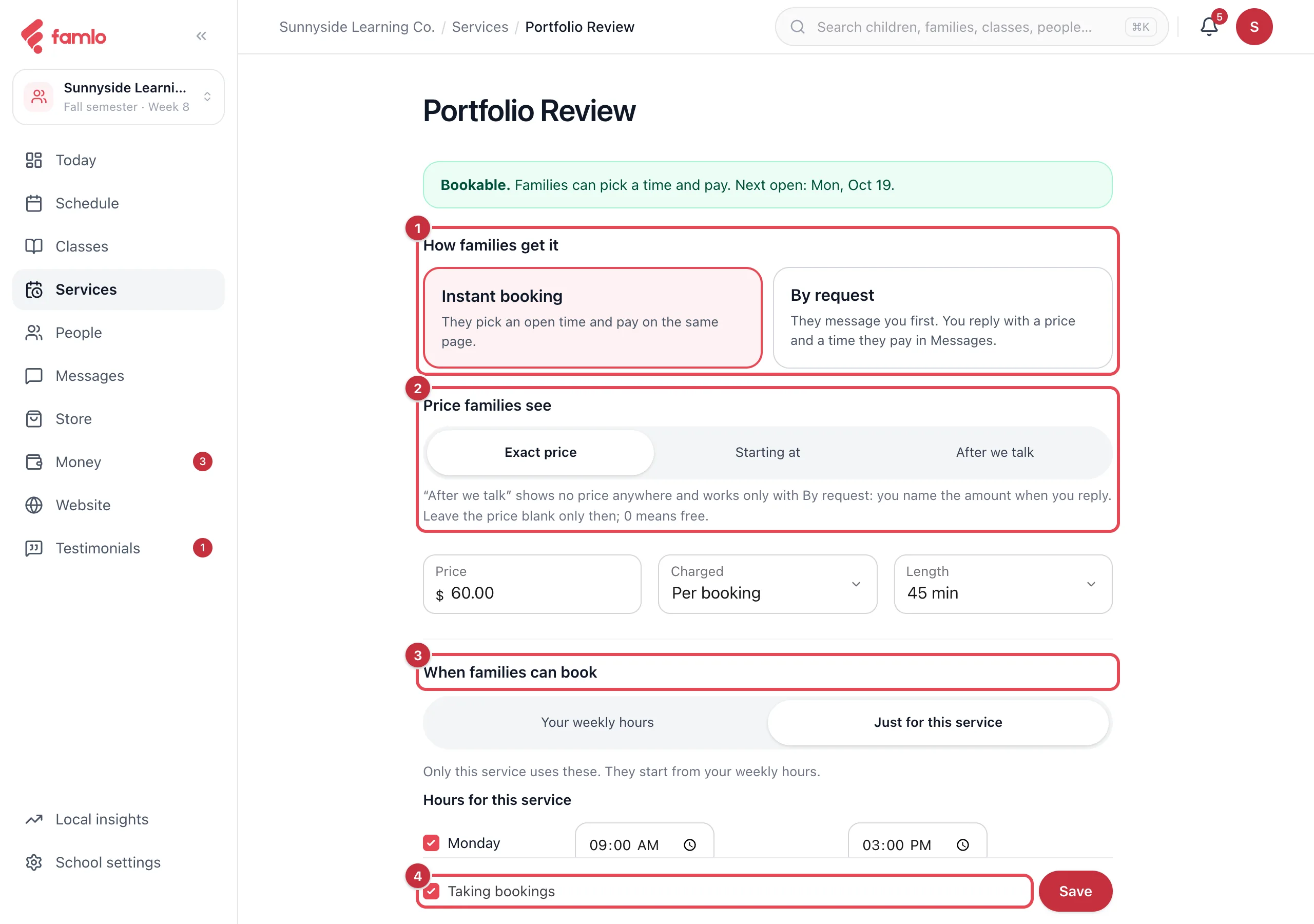This screenshot has height=924, width=1314.
Task: Click the Today dashboard icon
Action: (34, 160)
